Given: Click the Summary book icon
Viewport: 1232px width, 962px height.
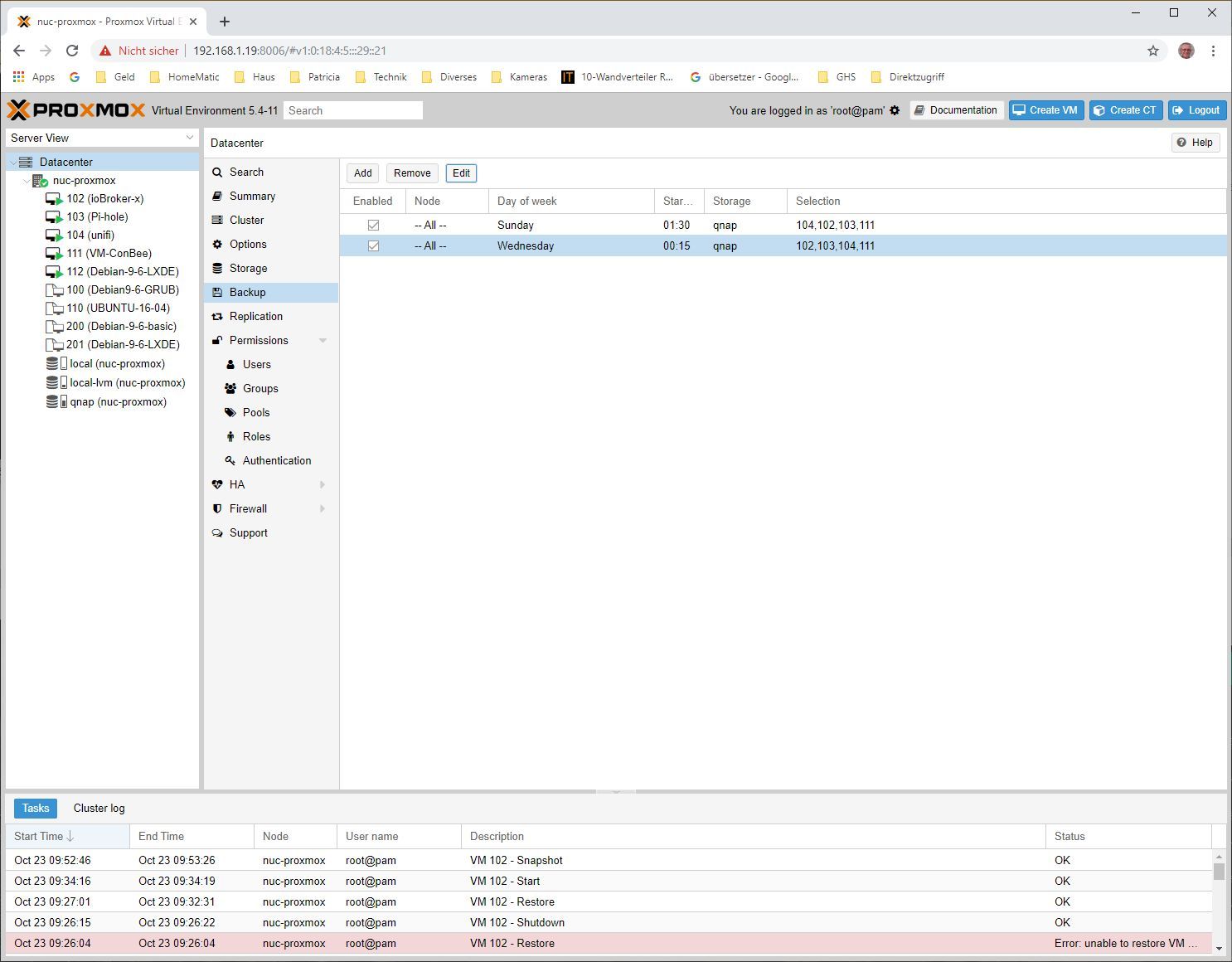Looking at the screenshot, I should (x=217, y=196).
